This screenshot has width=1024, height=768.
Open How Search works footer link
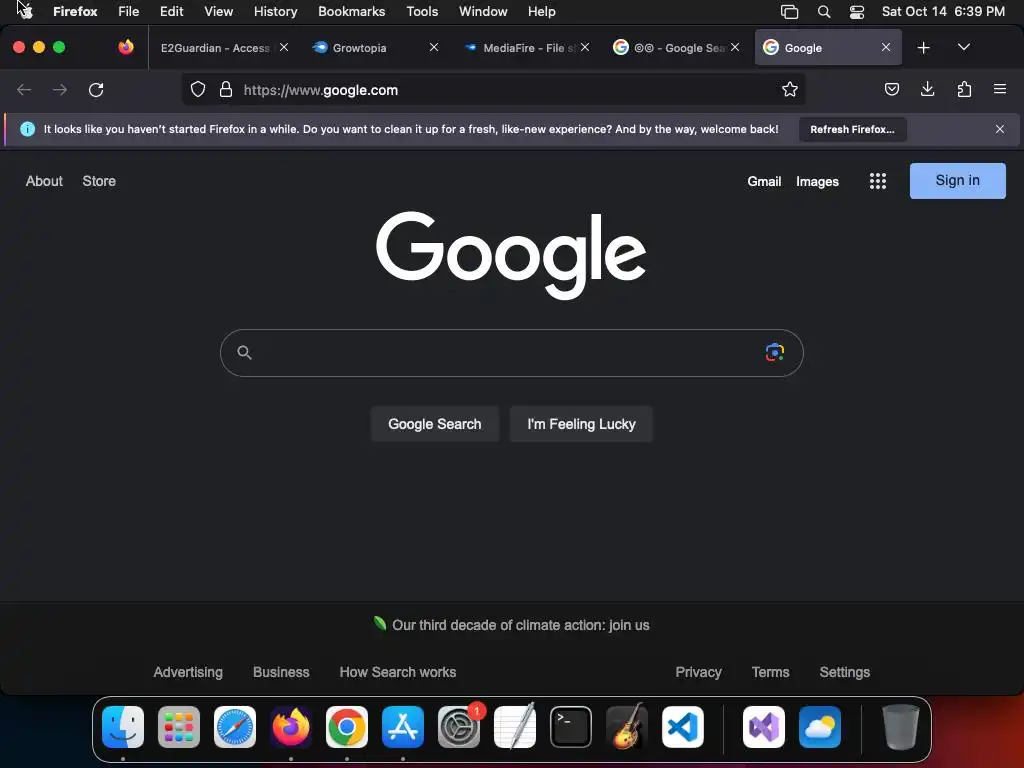[x=398, y=672]
